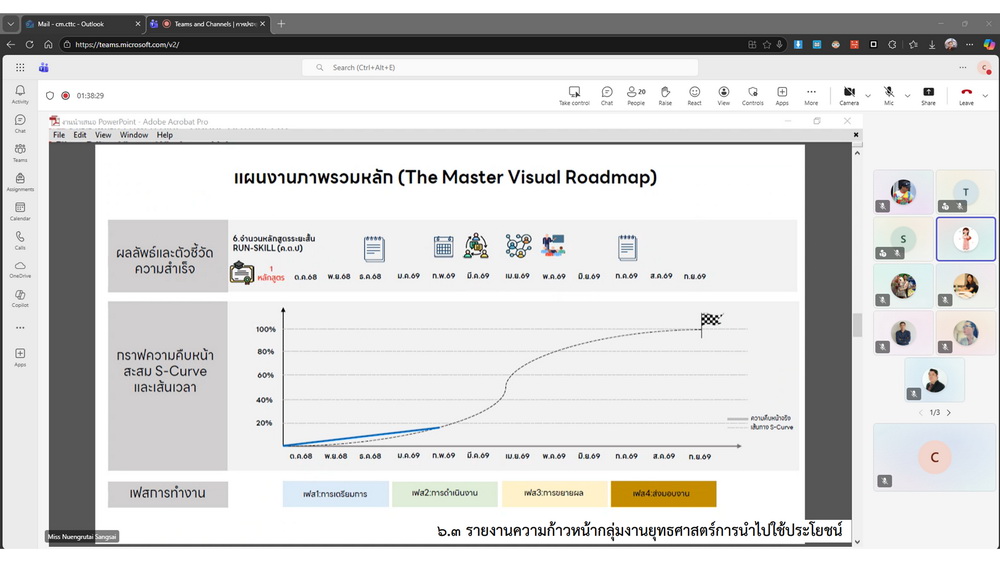Raise your hand in the meeting
Screen dimensions: 1000x563
[x=665, y=95]
